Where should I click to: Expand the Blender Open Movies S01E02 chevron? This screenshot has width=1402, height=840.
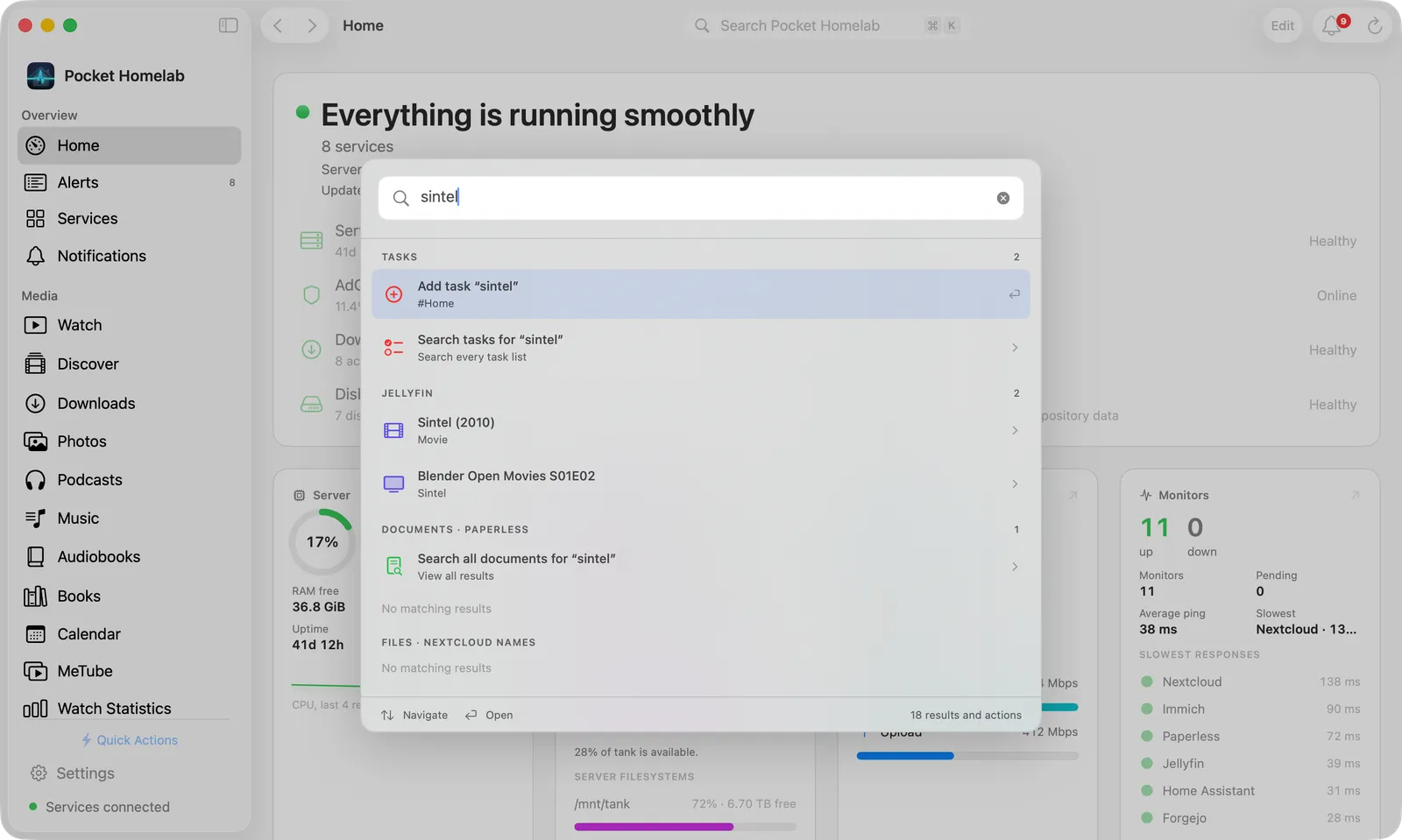(x=1015, y=484)
